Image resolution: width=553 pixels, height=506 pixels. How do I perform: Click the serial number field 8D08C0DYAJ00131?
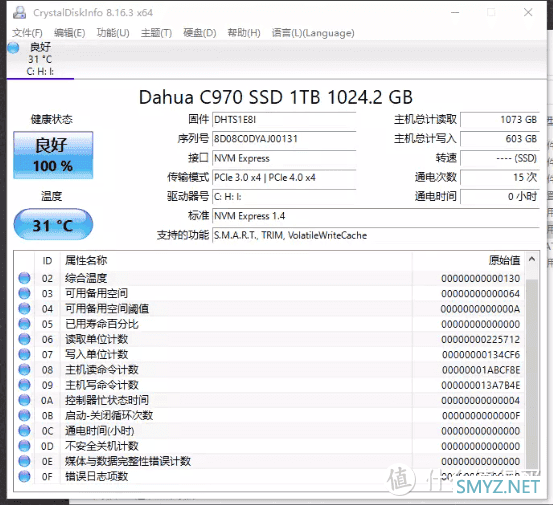pos(284,139)
